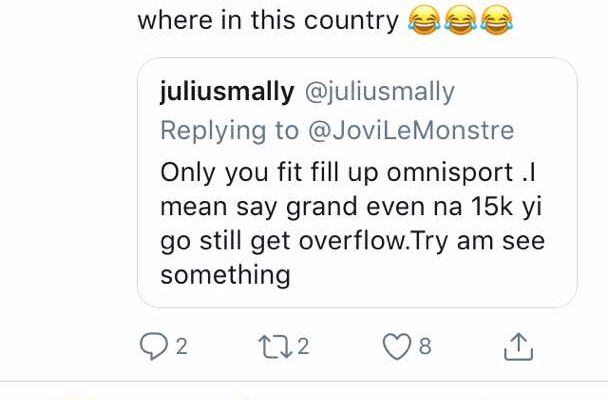
Task: Open the juliusmally display name profile
Action: pyautogui.click(x=227, y=92)
